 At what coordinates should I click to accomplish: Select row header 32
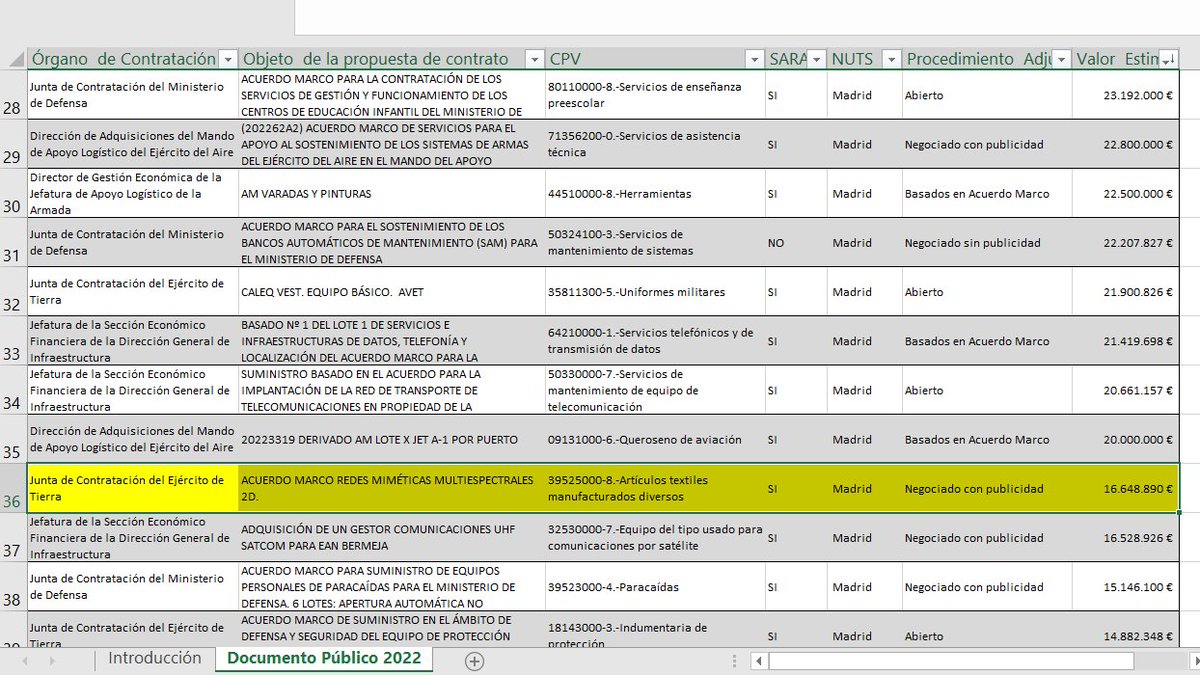[12, 291]
